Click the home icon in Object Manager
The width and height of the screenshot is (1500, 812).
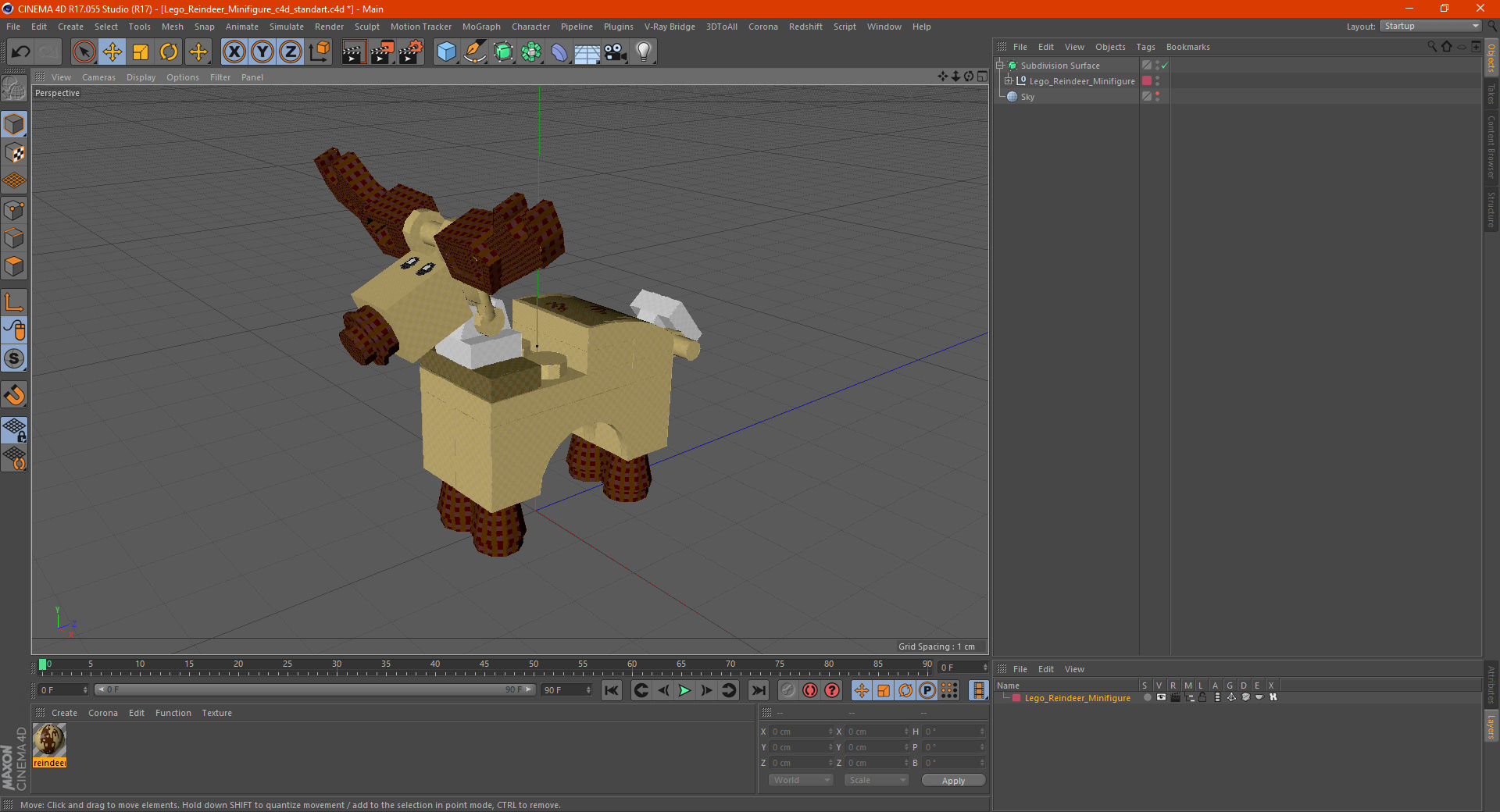pyautogui.click(x=1446, y=47)
